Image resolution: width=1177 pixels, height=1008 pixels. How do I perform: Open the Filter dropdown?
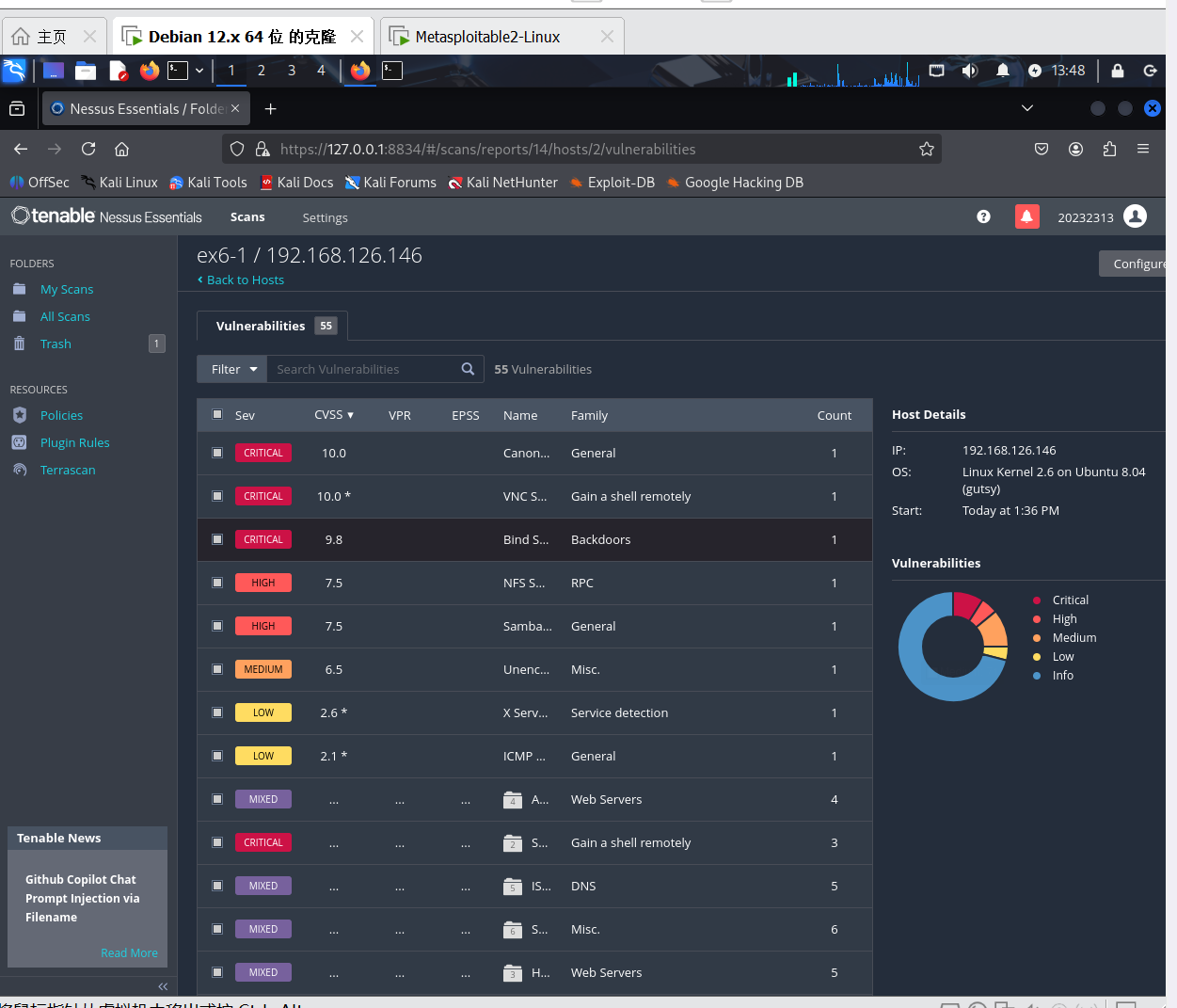coord(232,369)
